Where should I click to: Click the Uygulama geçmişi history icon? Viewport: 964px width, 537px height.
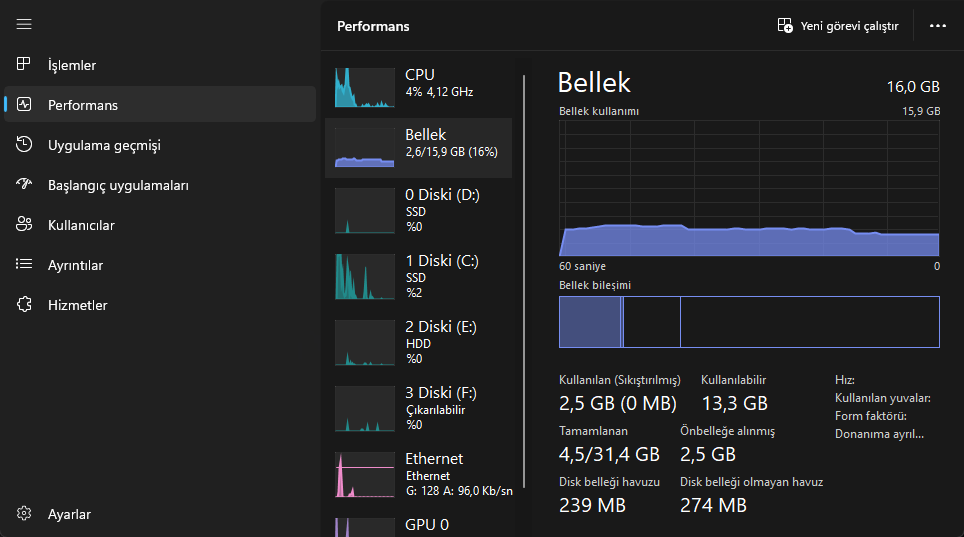coord(25,145)
